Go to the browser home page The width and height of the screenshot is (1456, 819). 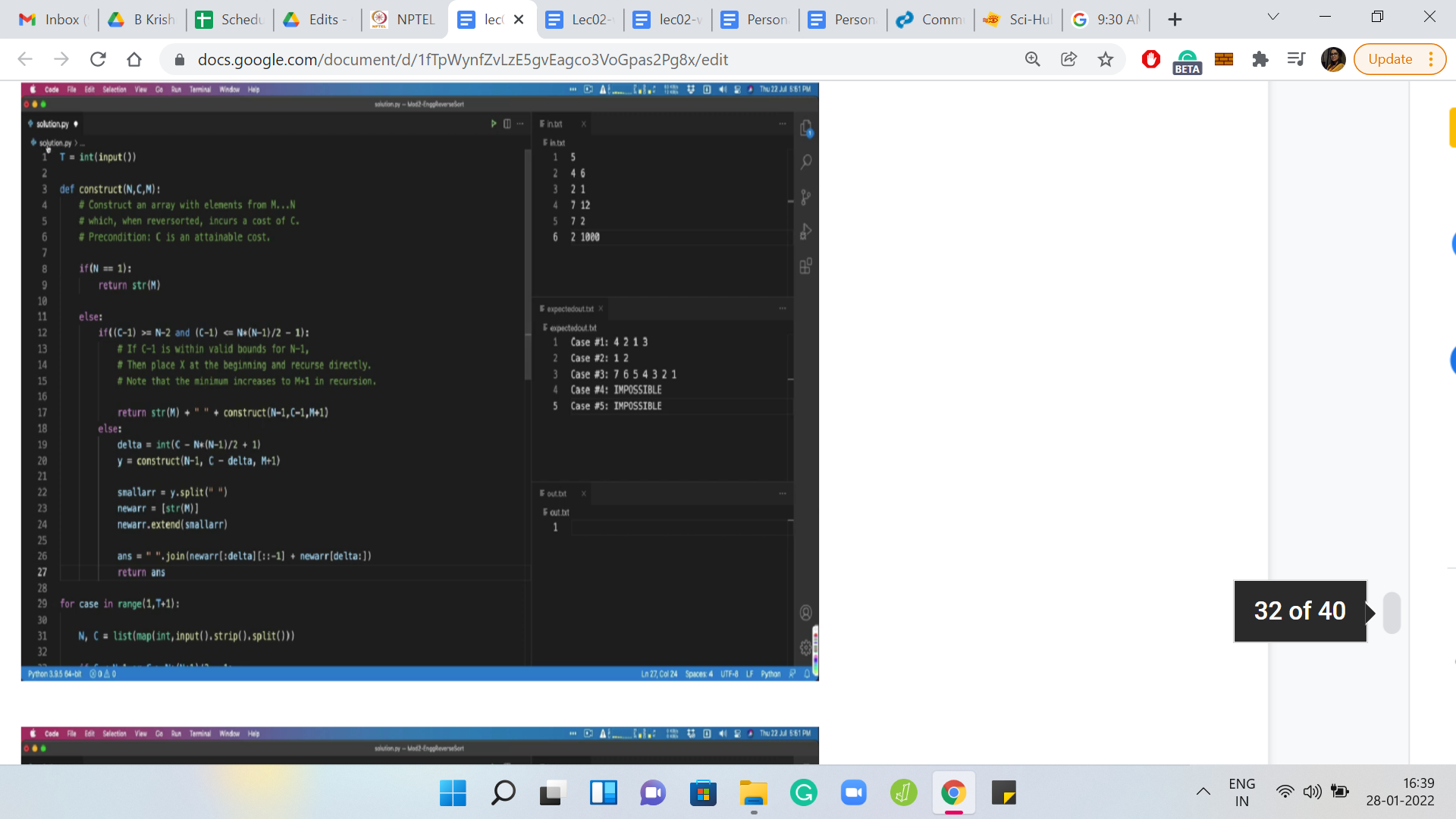click(134, 59)
